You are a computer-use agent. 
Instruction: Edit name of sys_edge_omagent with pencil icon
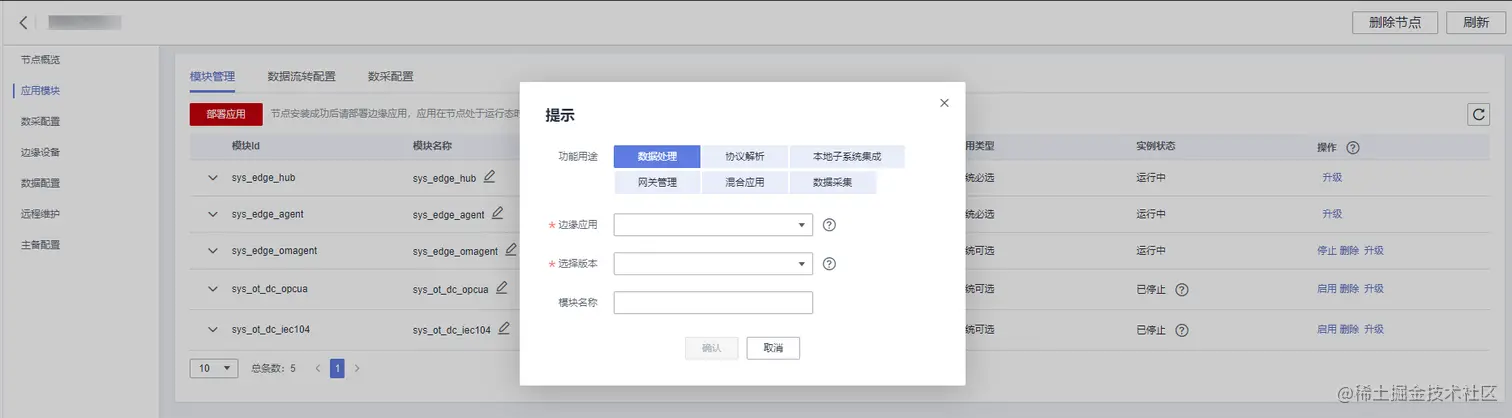[x=511, y=249]
